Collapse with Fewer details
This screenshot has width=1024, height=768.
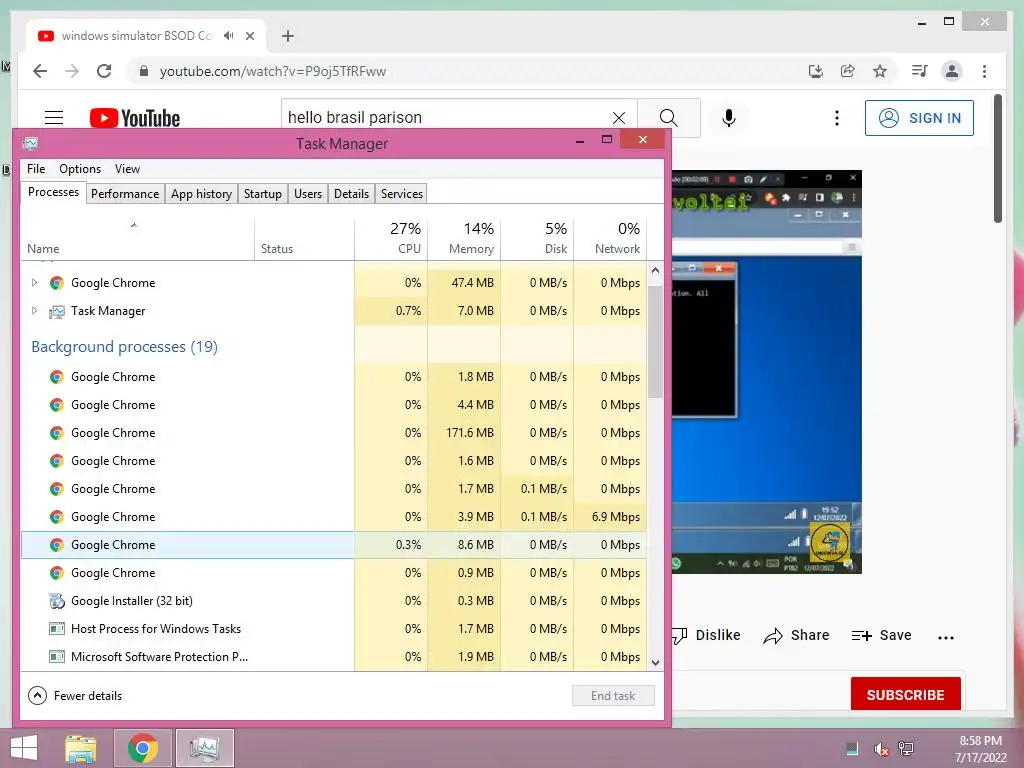pyautogui.click(x=75, y=696)
